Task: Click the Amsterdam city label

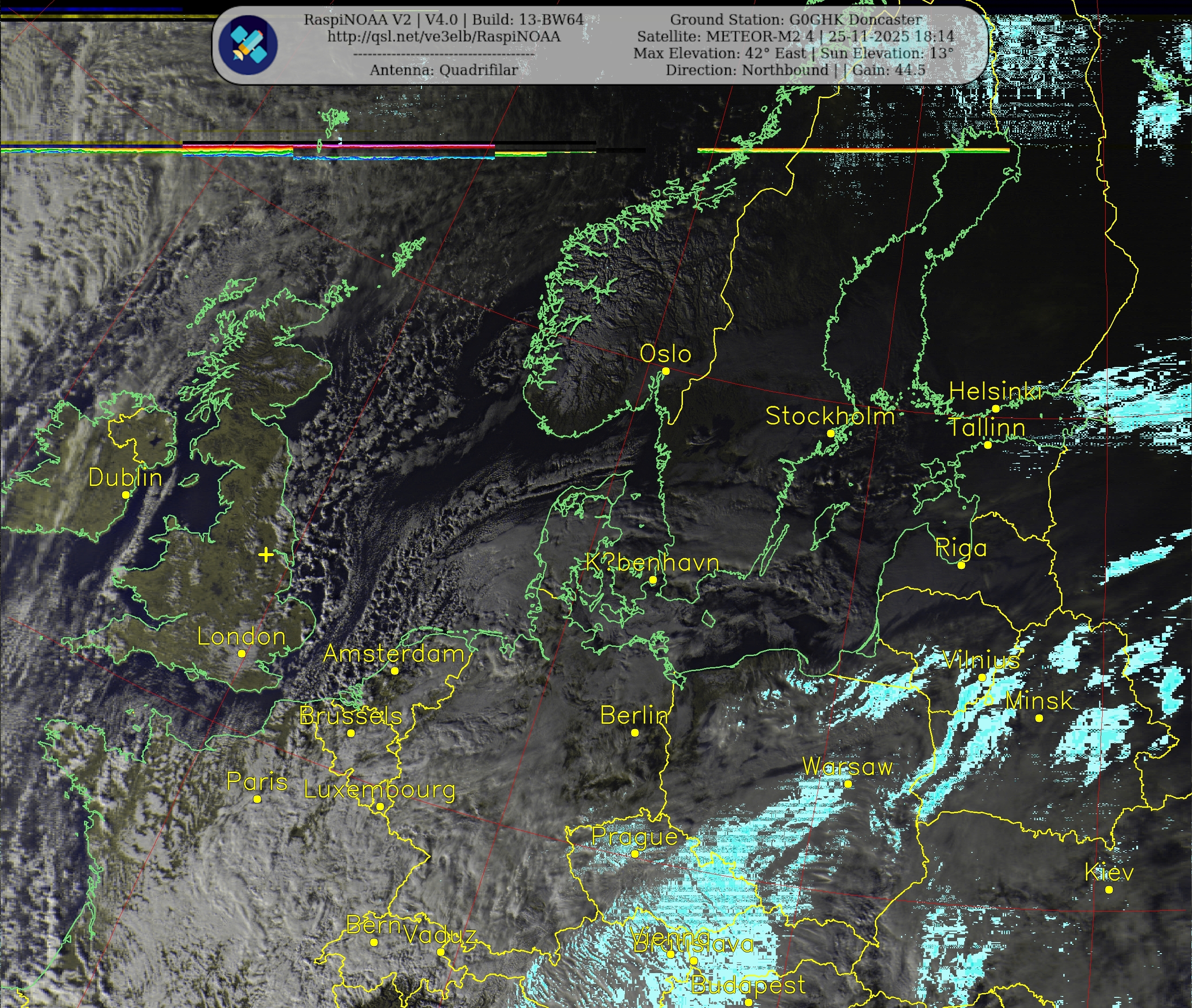Action: coord(393,654)
